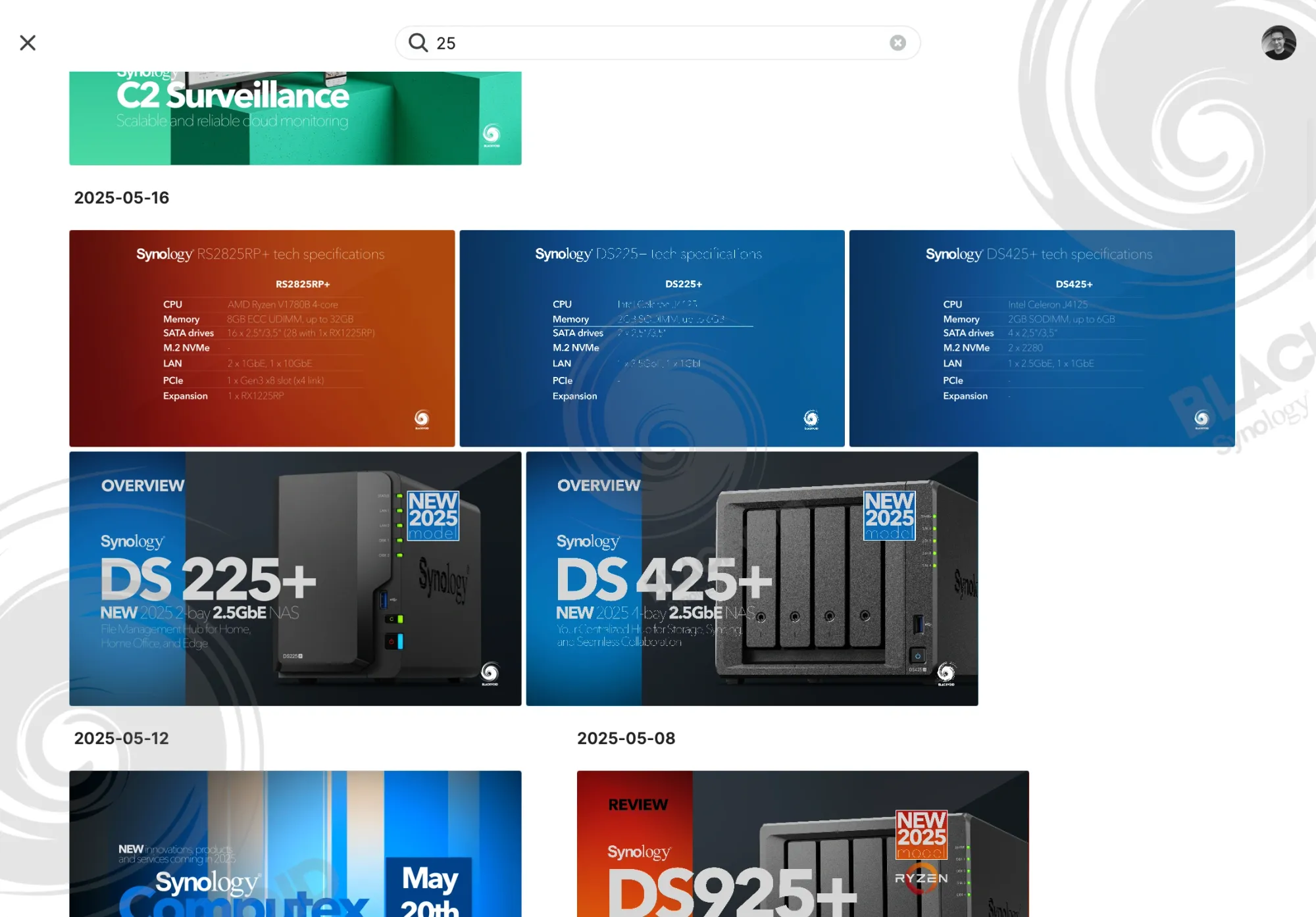Open the DS425+ tech specifications thumbnail
Screen dimensions: 1316x917
[1042, 338]
